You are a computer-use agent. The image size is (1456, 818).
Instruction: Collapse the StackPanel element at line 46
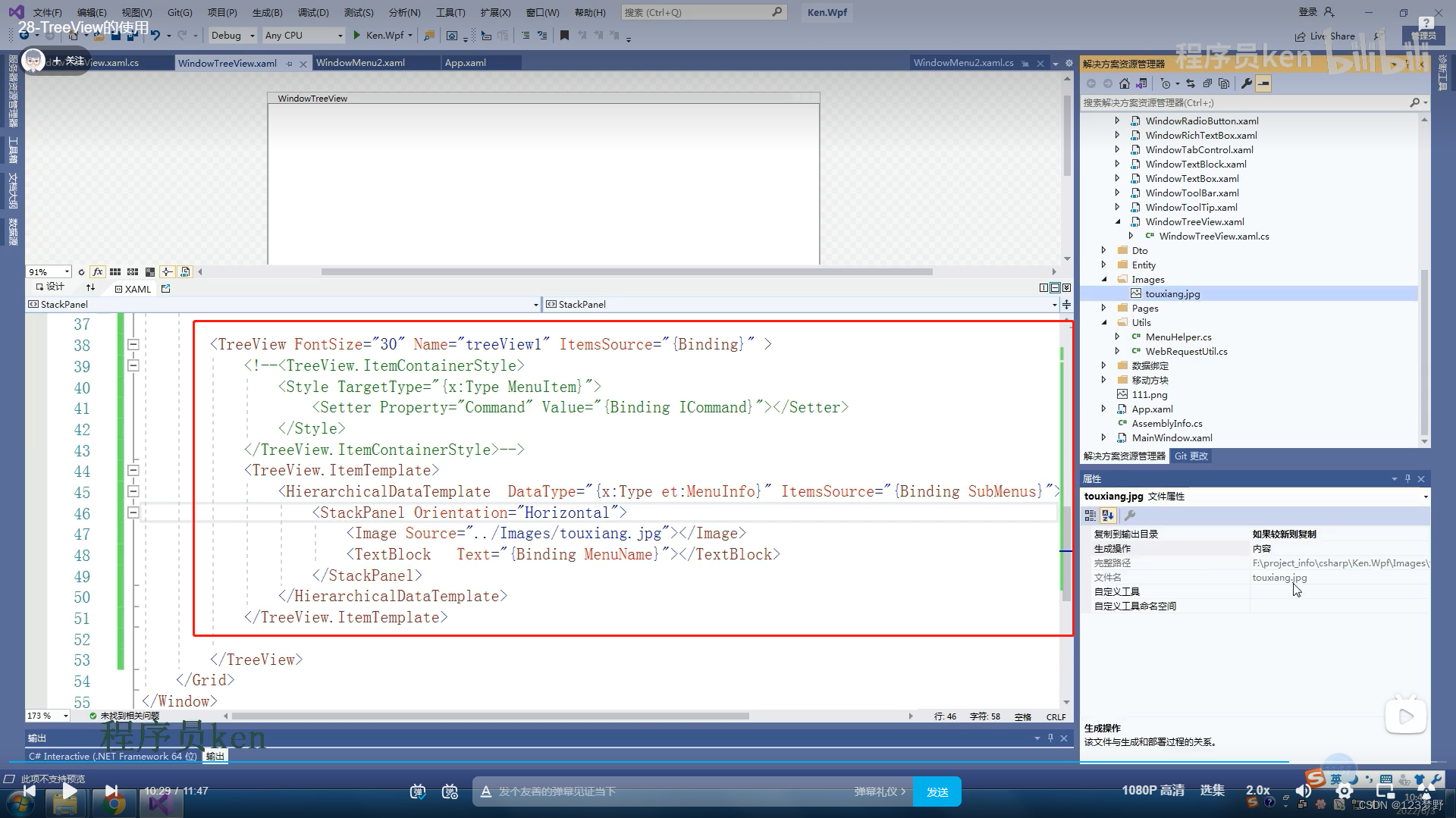(x=133, y=512)
